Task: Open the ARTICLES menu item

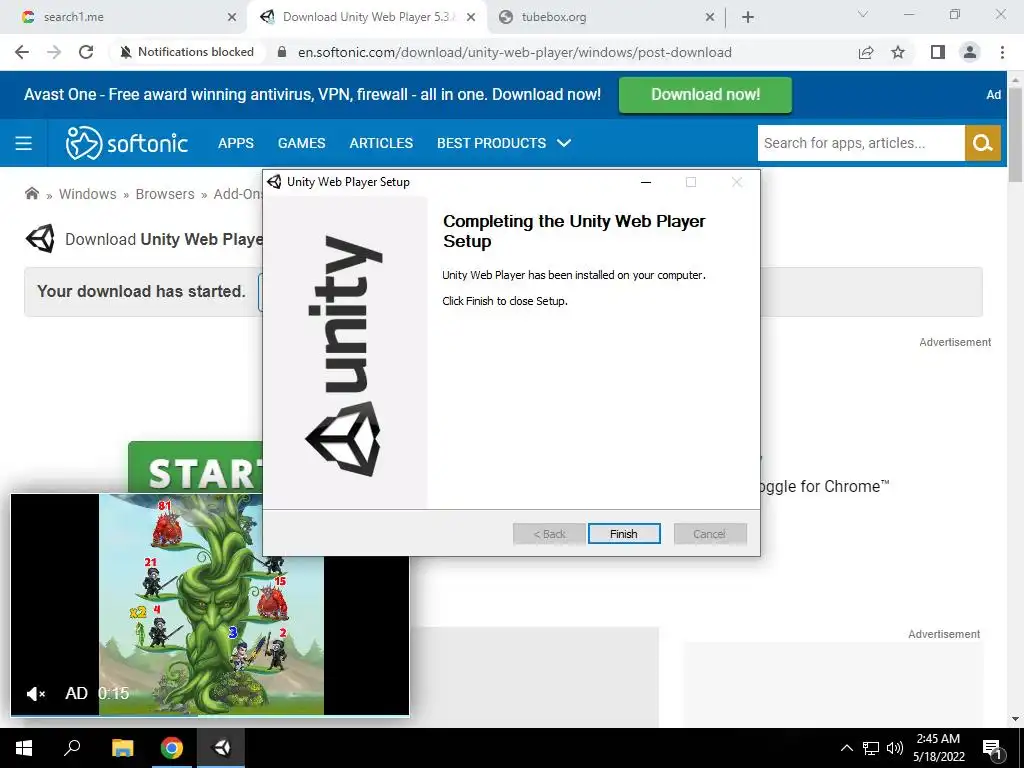Action: click(381, 143)
